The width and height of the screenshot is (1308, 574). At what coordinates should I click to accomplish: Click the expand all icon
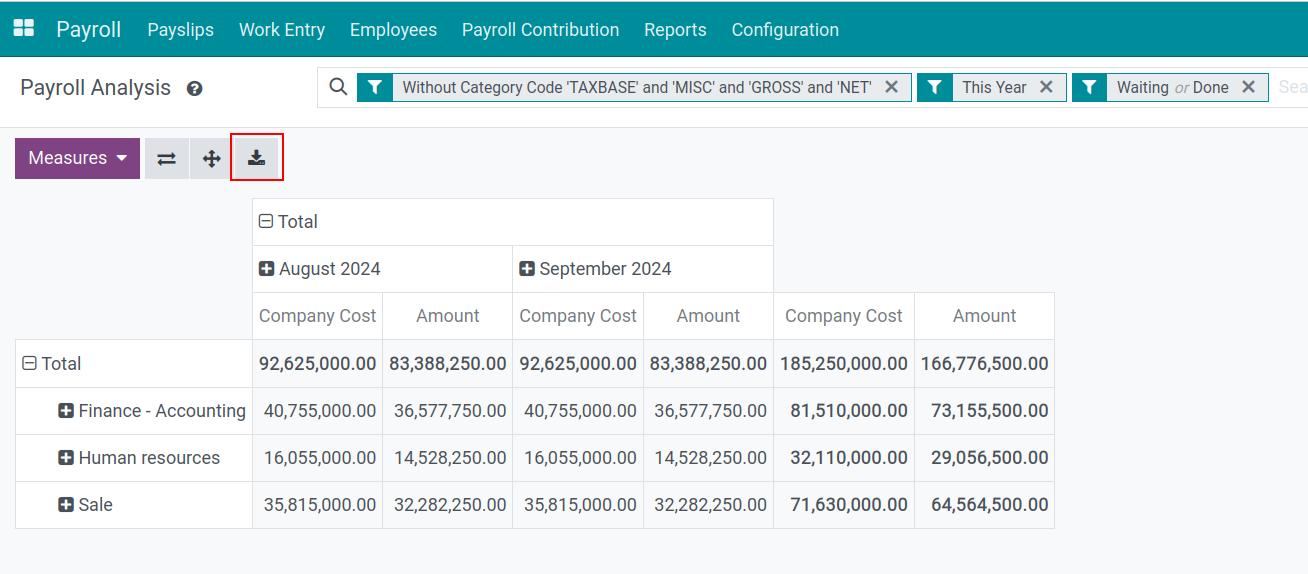pyautogui.click(x=211, y=158)
